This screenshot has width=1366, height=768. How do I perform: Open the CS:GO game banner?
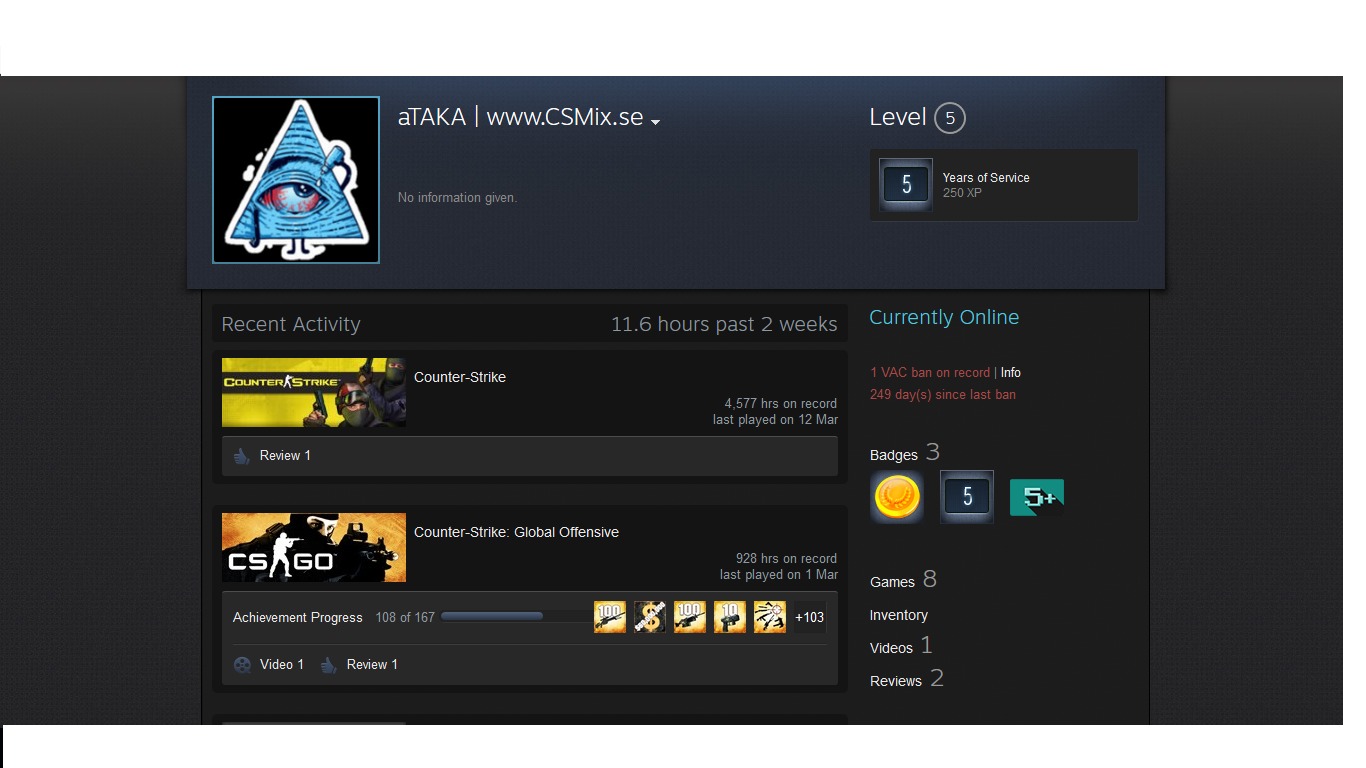pyautogui.click(x=314, y=547)
